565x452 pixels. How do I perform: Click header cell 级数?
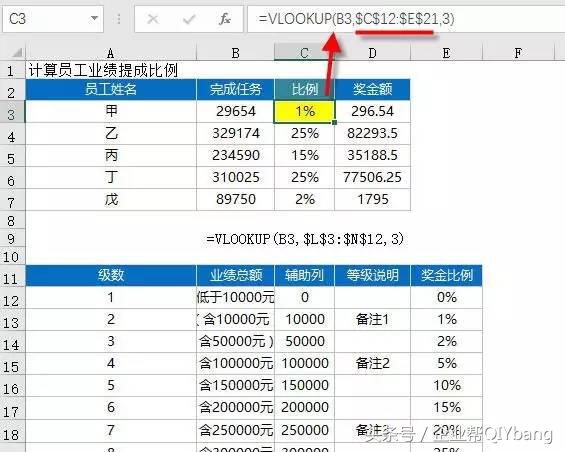click(x=111, y=275)
